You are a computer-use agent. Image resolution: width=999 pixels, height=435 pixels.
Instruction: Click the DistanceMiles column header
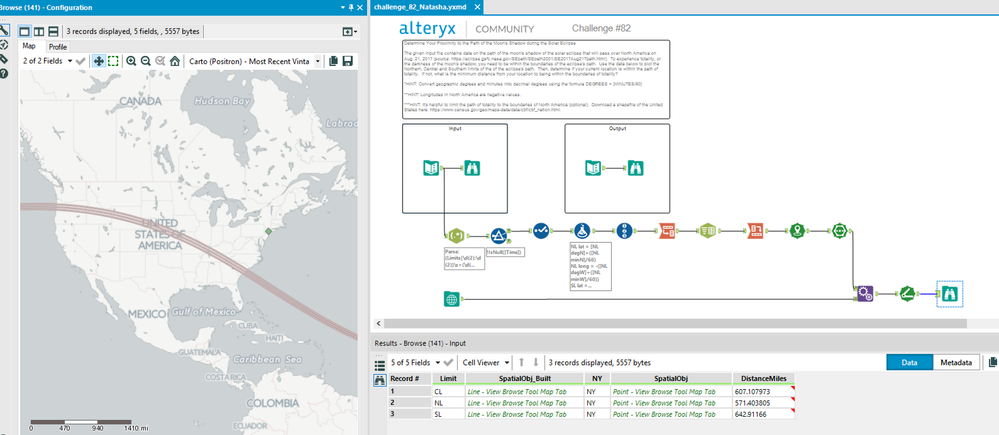763,378
